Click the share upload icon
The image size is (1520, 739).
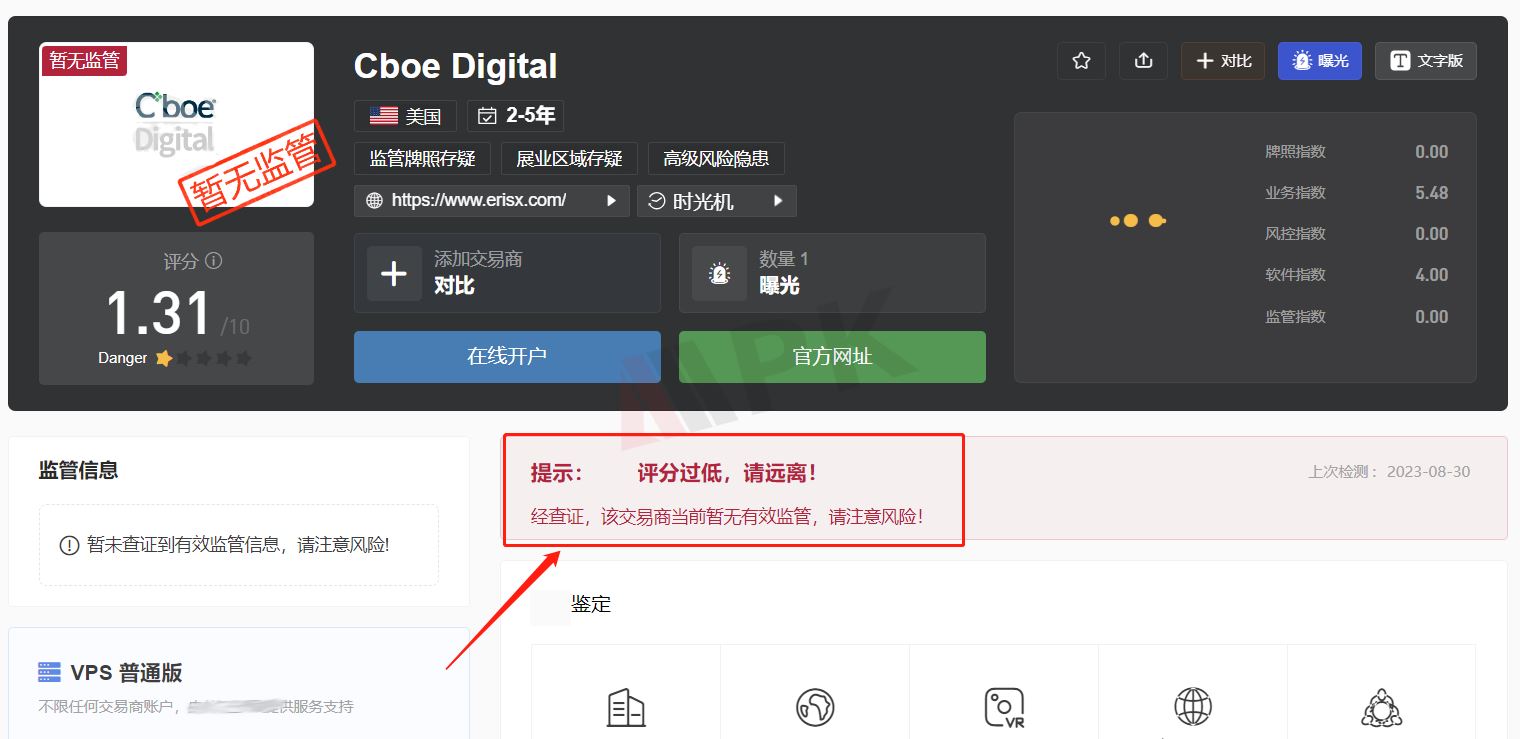pyautogui.click(x=1143, y=61)
